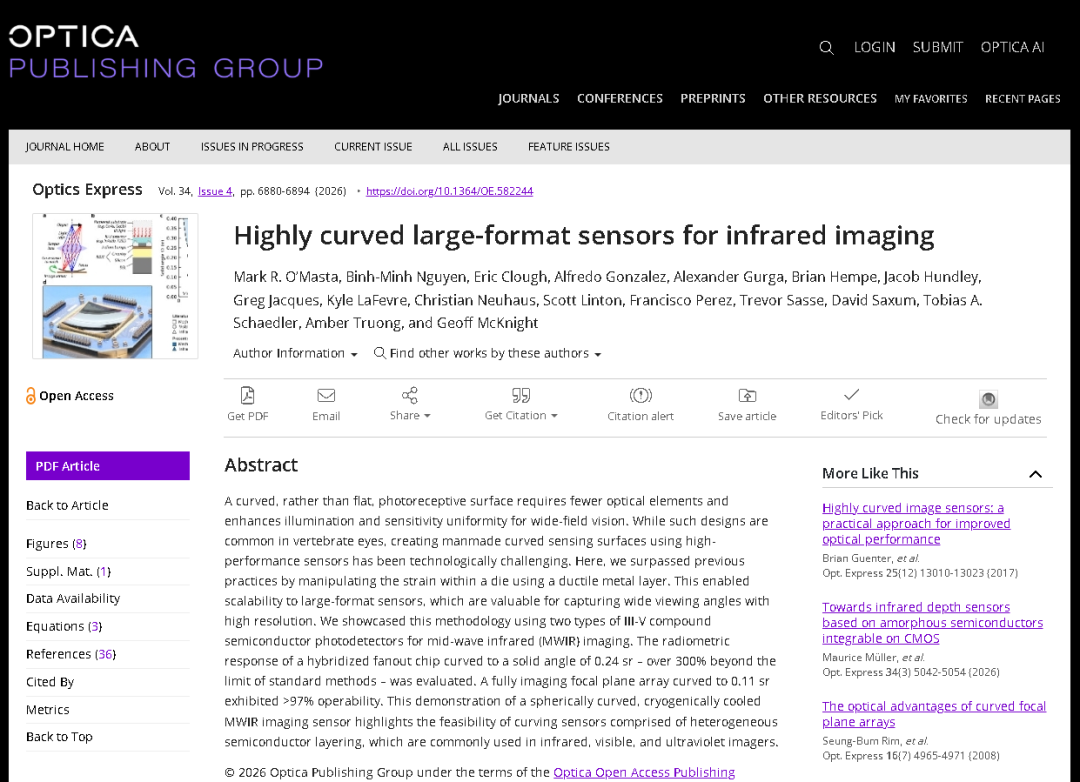This screenshot has width=1080, height=782.
Task: Click the Email envelope icon
Action: click(x=326, y=396)
